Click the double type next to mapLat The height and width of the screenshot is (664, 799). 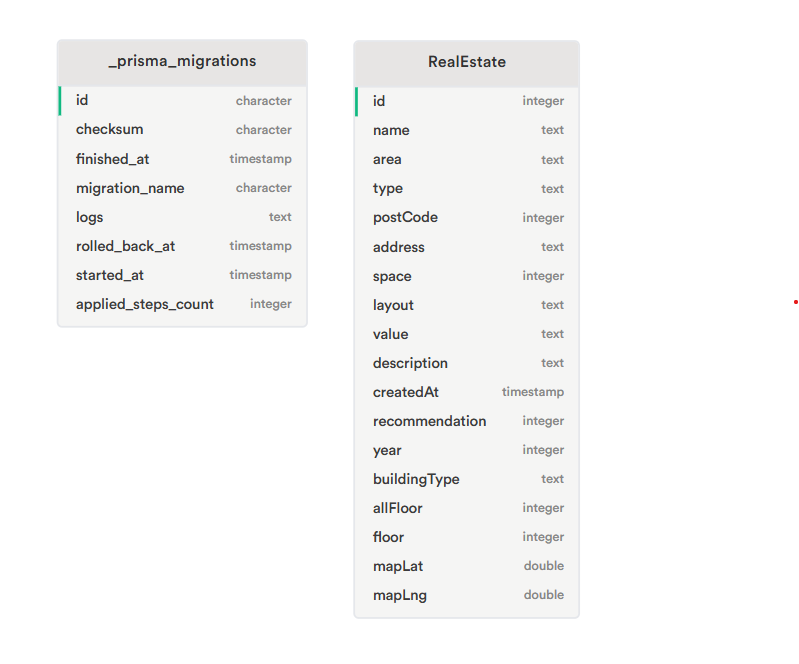544,566
